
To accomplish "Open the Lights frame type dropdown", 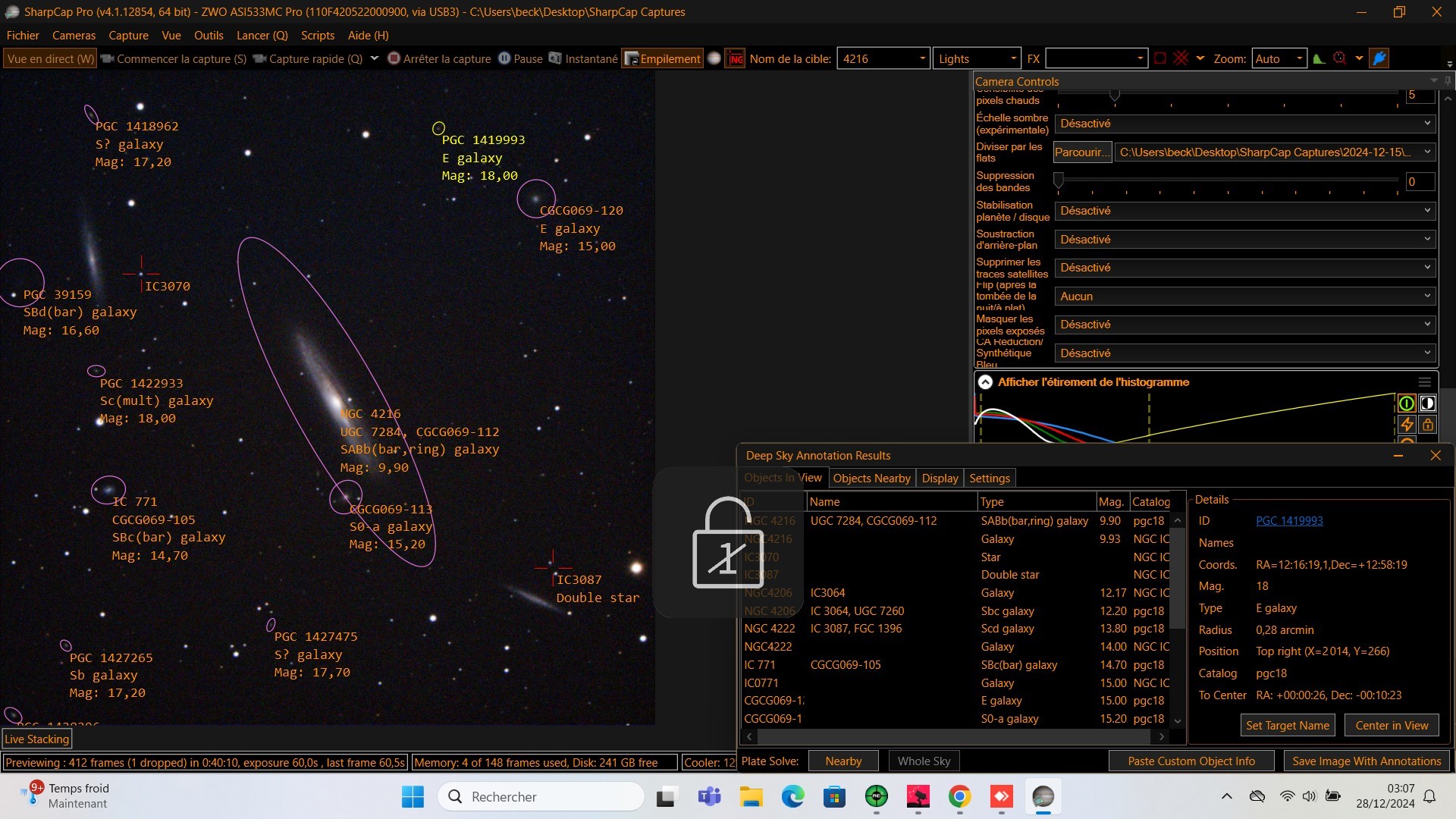I will pos(1013,58).
